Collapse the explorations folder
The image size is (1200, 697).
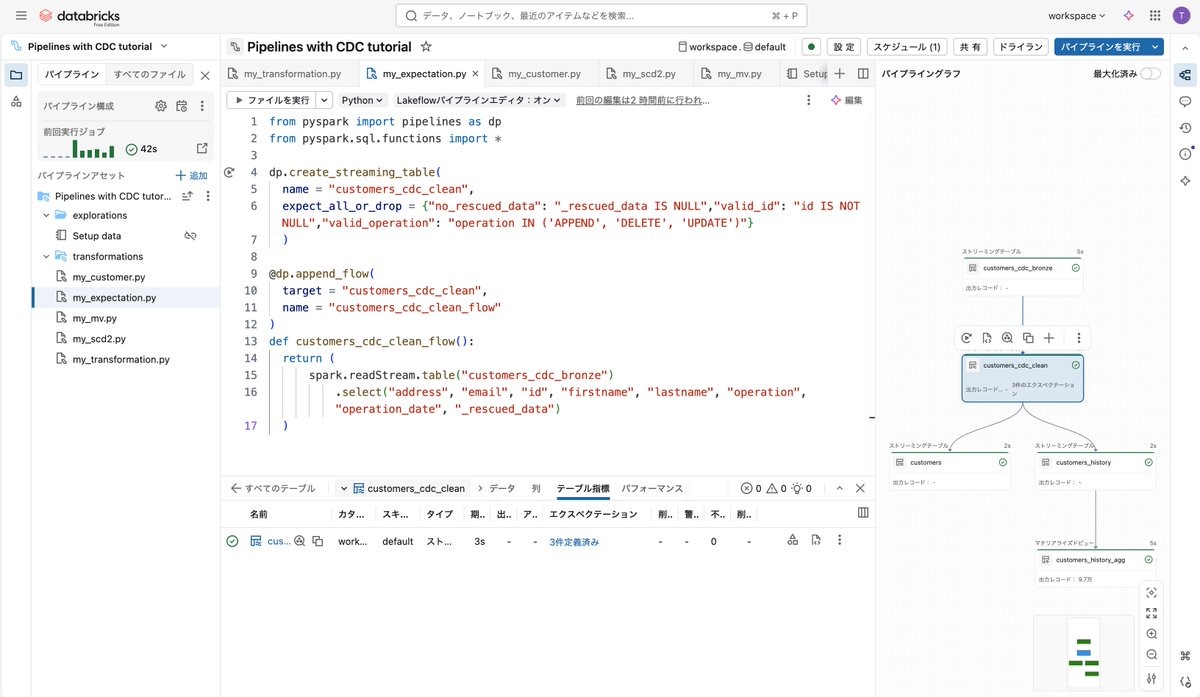pyautogui.click(x=46, y=215)
